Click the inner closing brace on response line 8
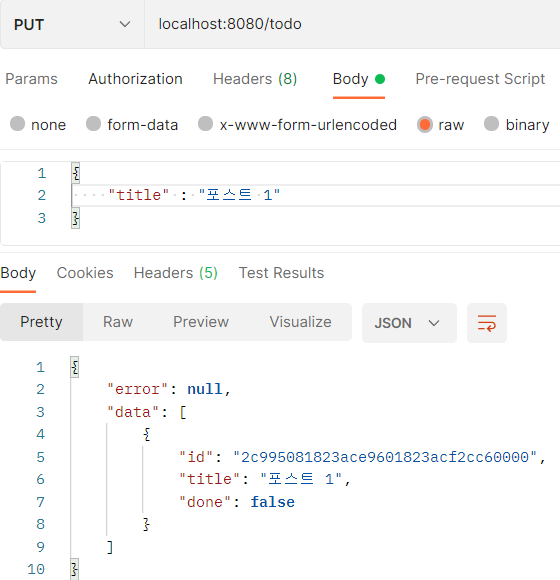The height and width of the screenshot is (580, 560). point(146,524)
